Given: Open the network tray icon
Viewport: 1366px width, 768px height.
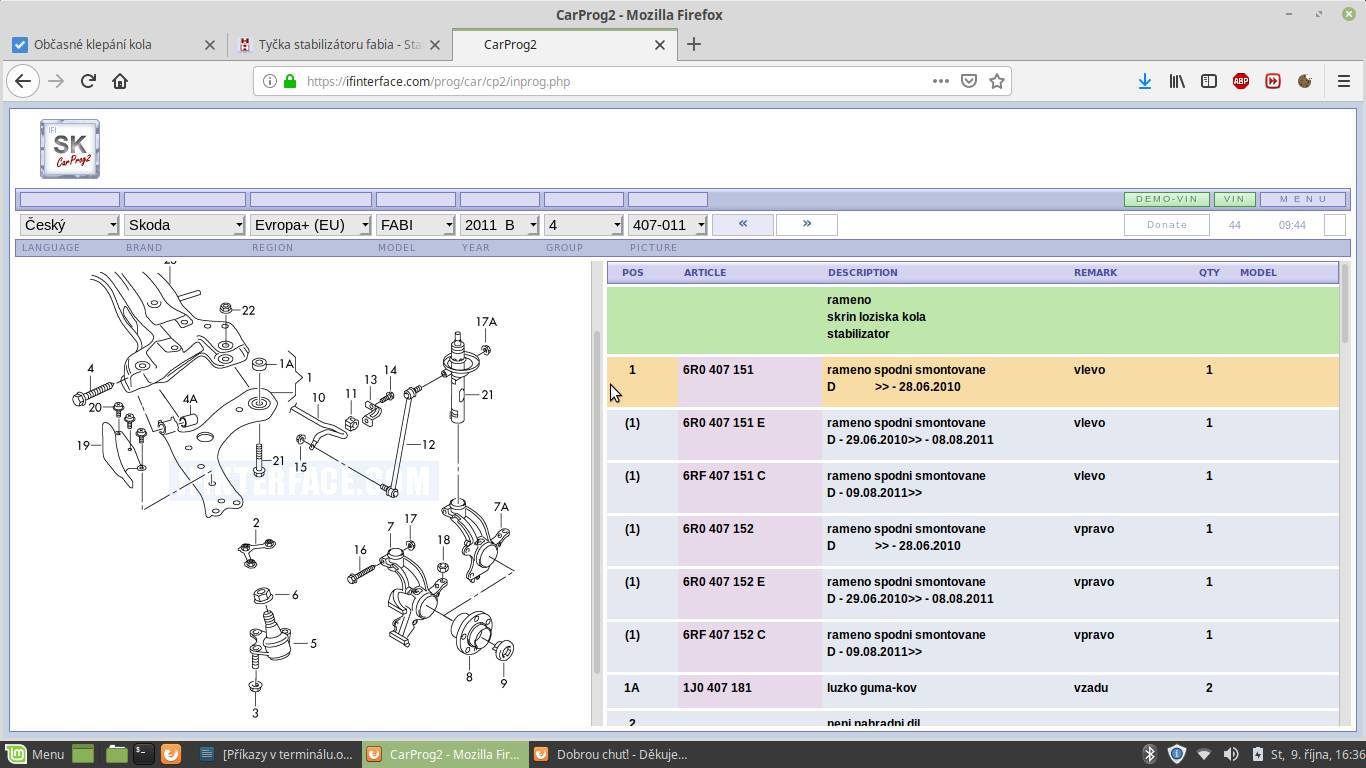Looking at the screenshot, I should [1204, 754].
